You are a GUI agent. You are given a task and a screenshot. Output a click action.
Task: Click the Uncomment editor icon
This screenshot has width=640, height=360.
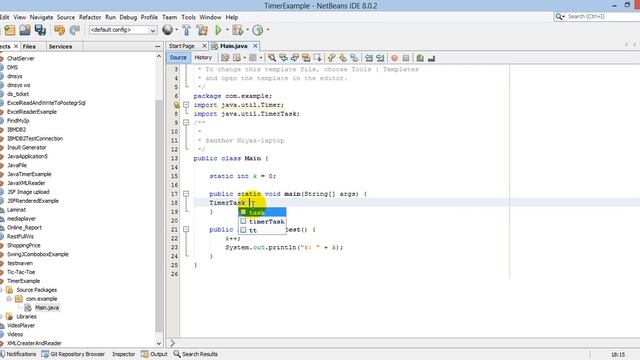(431, 58)
